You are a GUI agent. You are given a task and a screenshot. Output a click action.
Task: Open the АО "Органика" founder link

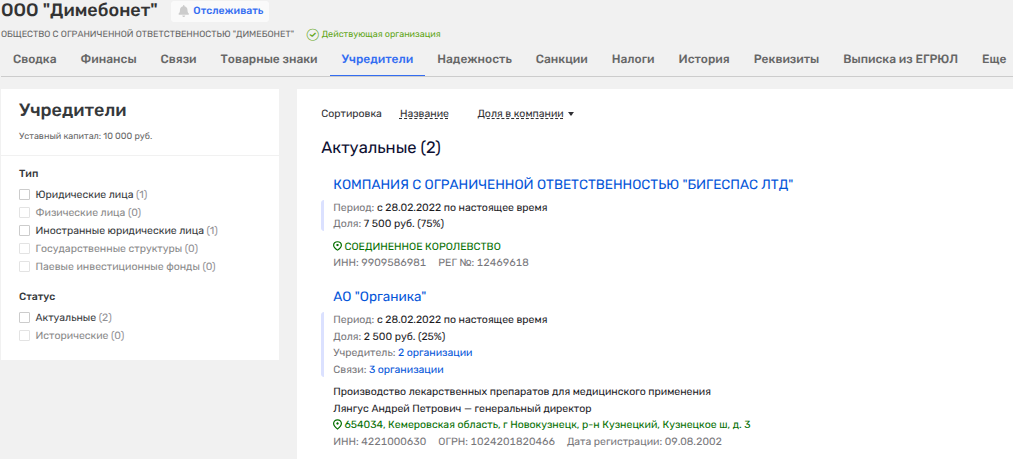point(380,296)
